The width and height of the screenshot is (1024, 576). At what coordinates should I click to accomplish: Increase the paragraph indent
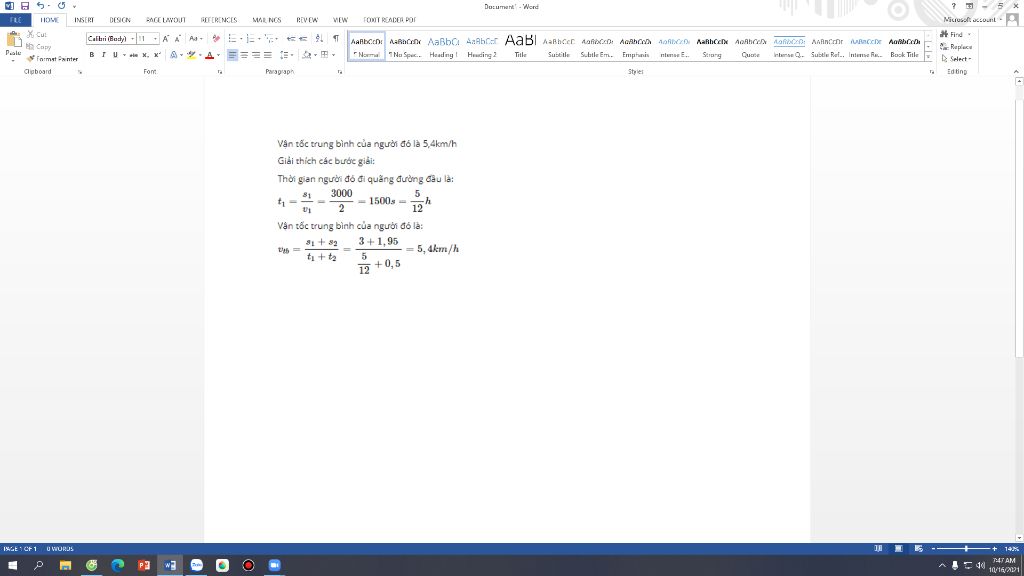pyautogui.click(x=303, y=39)
